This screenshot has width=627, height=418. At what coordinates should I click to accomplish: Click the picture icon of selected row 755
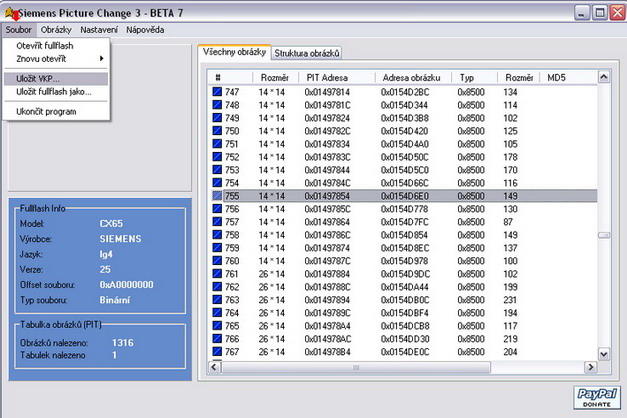click(x=217, y=196)
